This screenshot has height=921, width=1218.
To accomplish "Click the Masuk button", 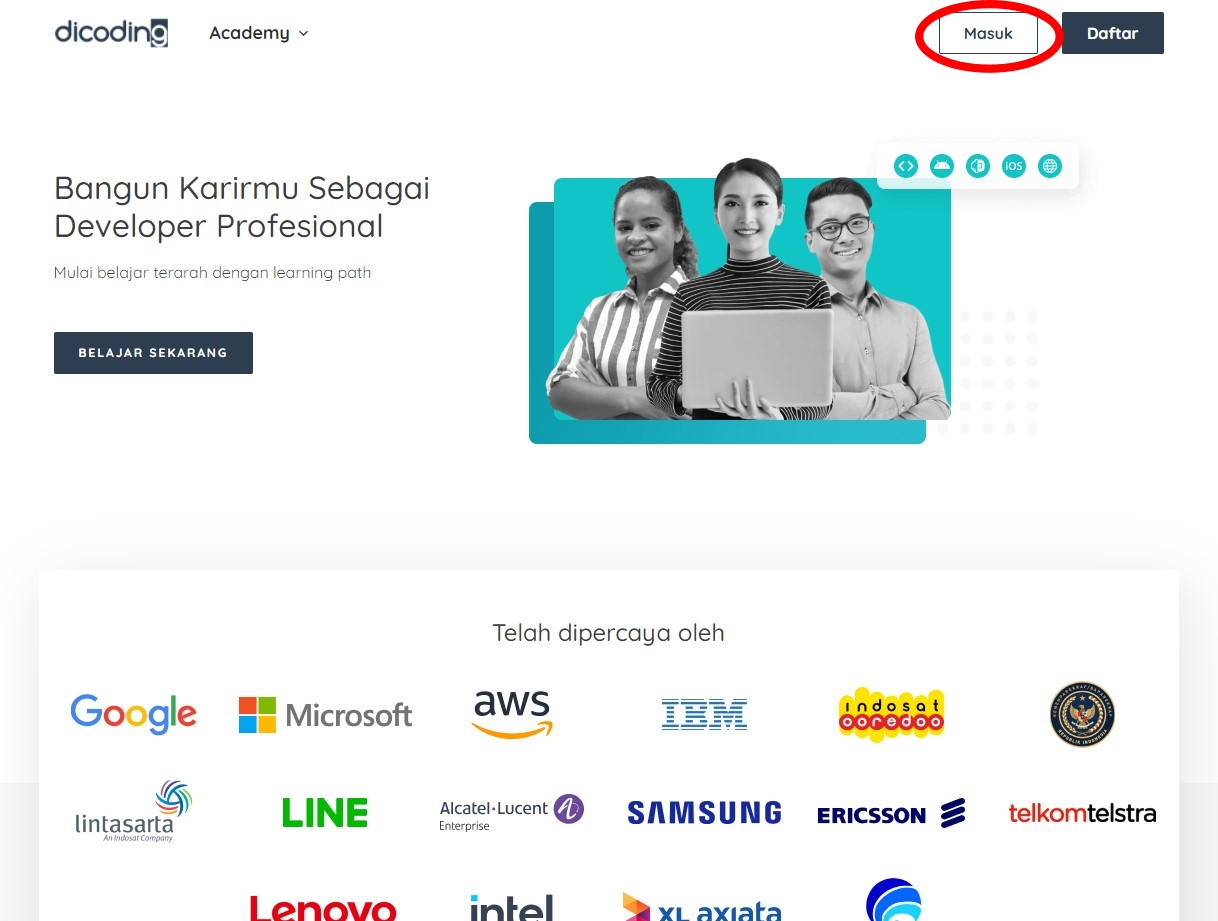I will point(988,33).
